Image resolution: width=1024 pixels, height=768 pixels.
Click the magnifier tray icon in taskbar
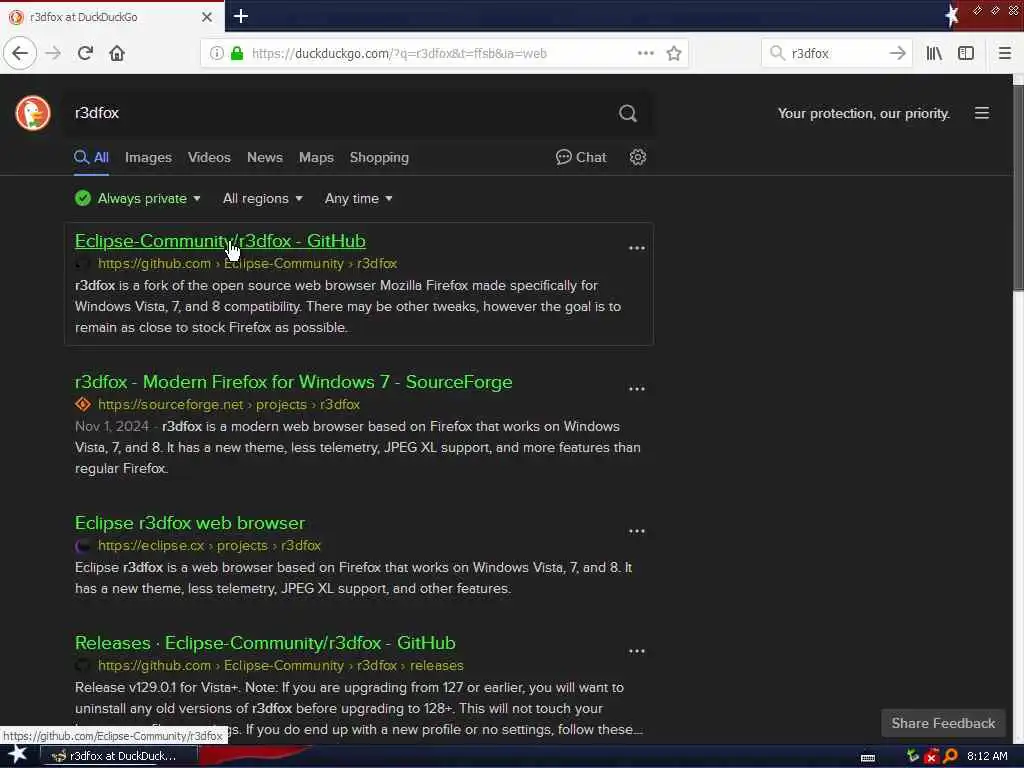coord(950,756)
